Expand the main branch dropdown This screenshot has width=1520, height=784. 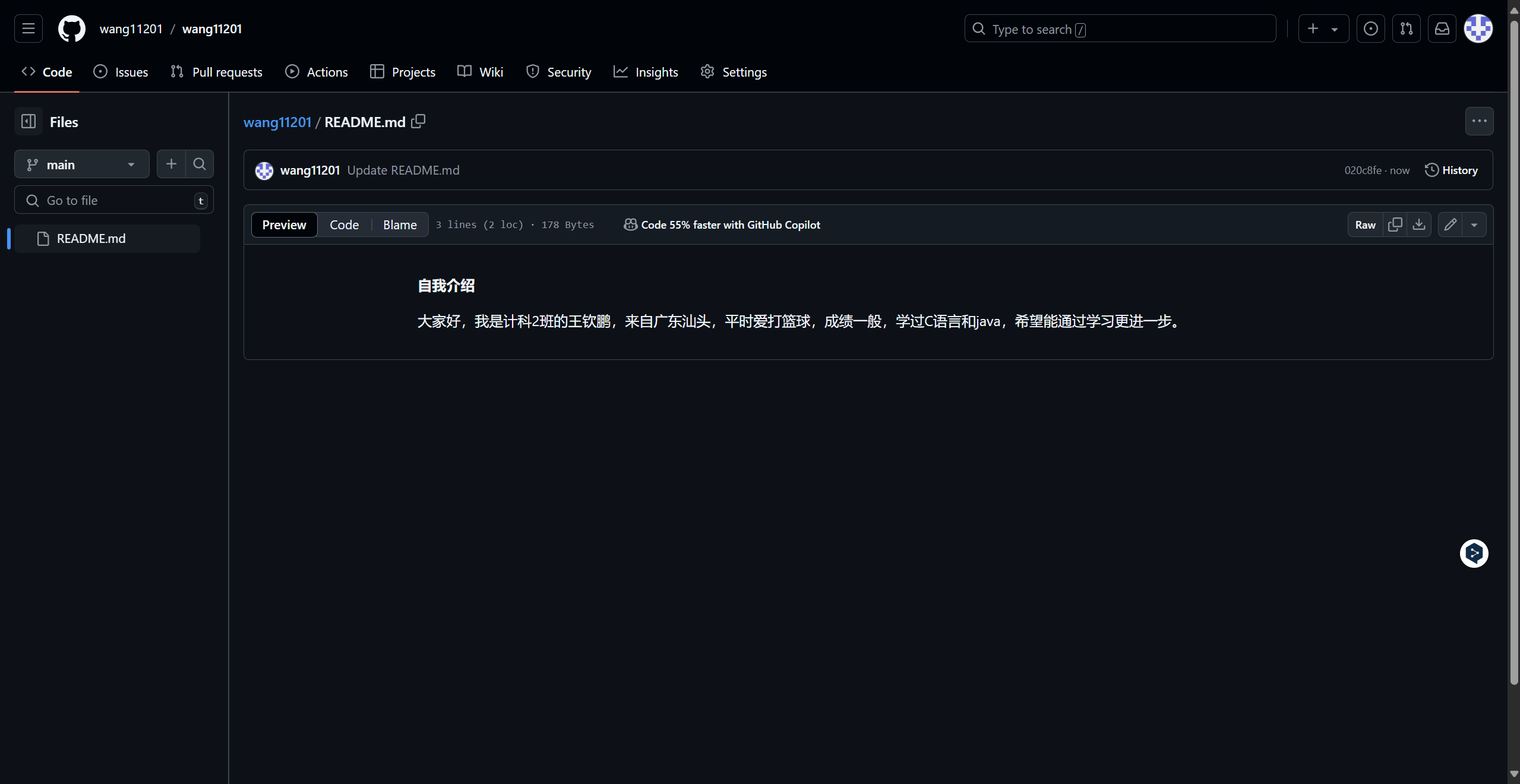point(82,165)
